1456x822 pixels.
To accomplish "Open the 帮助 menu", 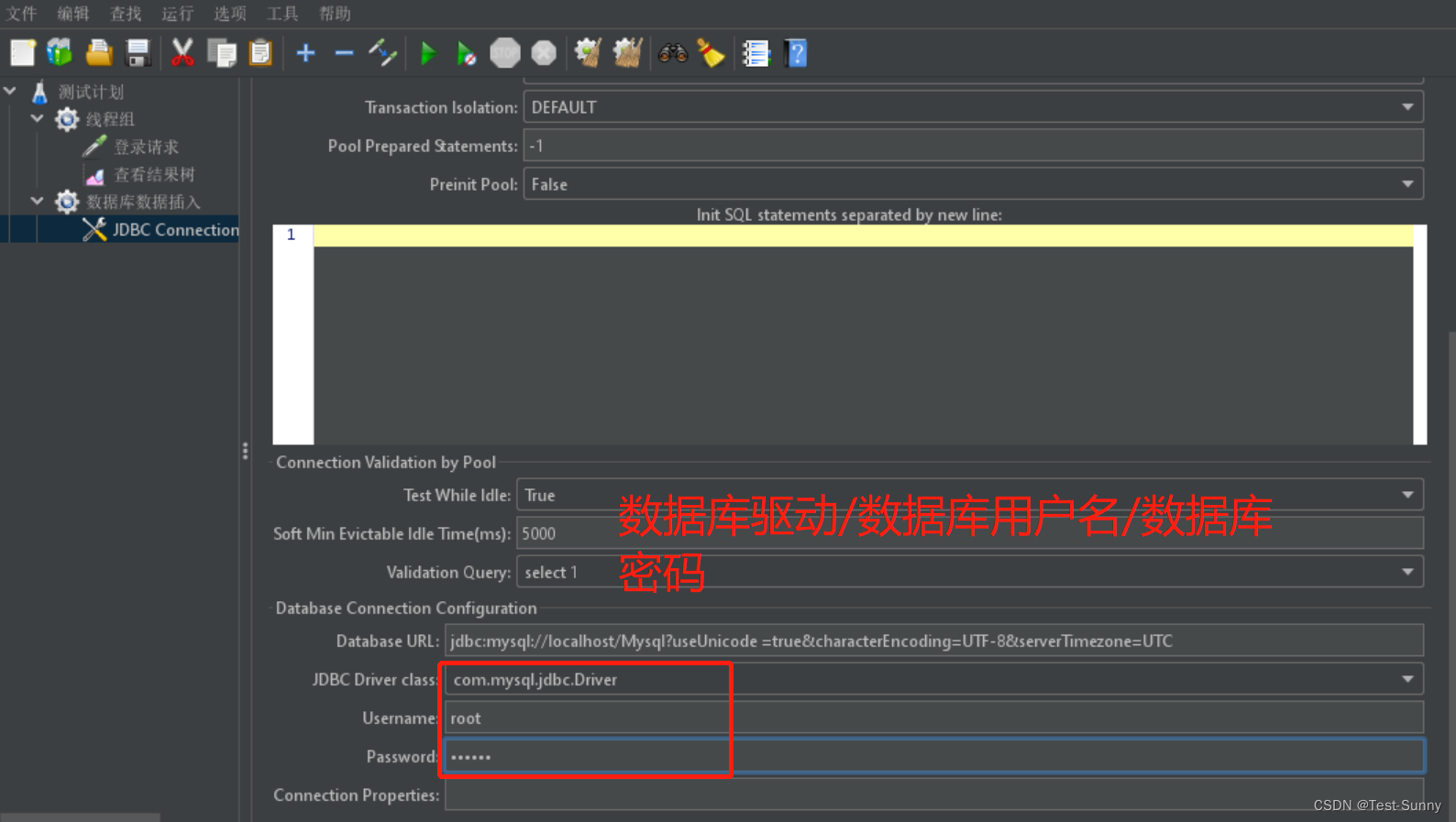I will (x=335, y=14).
